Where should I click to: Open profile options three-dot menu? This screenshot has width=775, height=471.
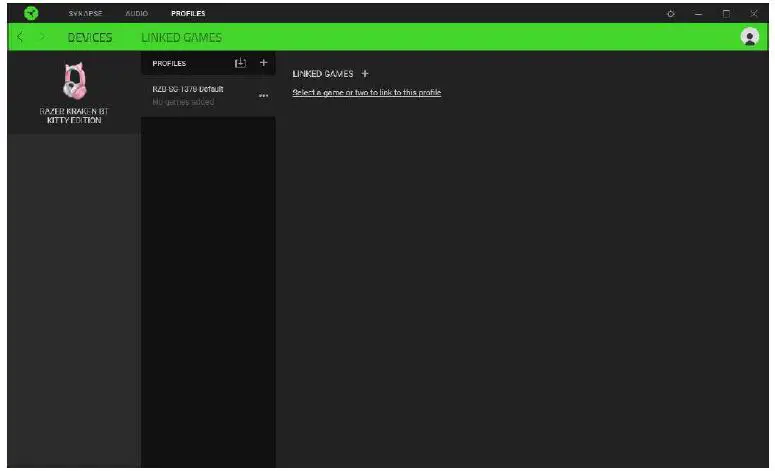(x=263, y=95)
